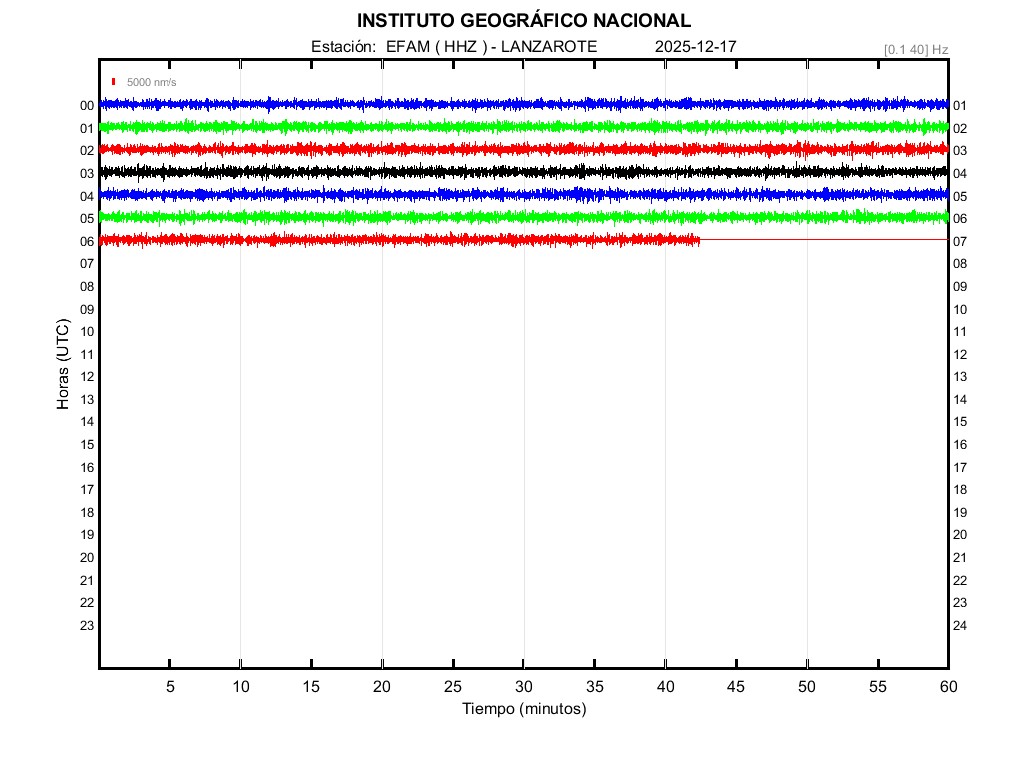1024x768 pixels.
Task: Click the [0.1 40] Hz filter label
Action: (x=916, y=49)
